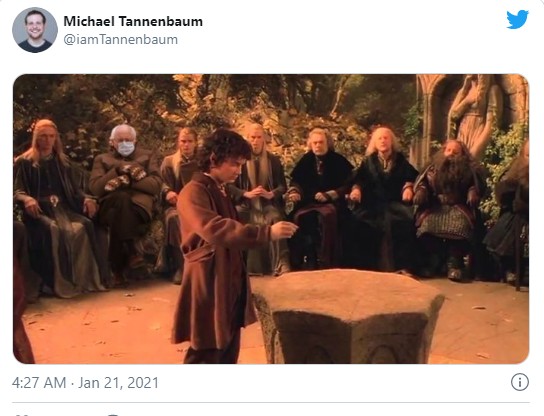The image size is (544, 416).
Task: Click the white mask on the seated man
Action: (x=126, y=148)
